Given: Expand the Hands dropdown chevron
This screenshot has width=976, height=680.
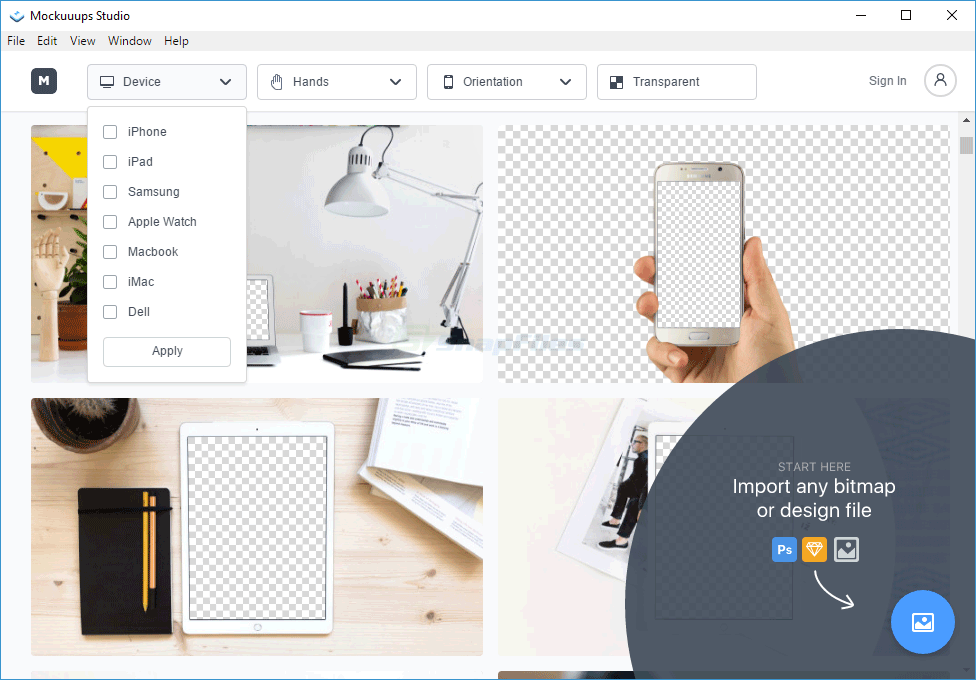Looking at the screenshot, I should (395, 82).
